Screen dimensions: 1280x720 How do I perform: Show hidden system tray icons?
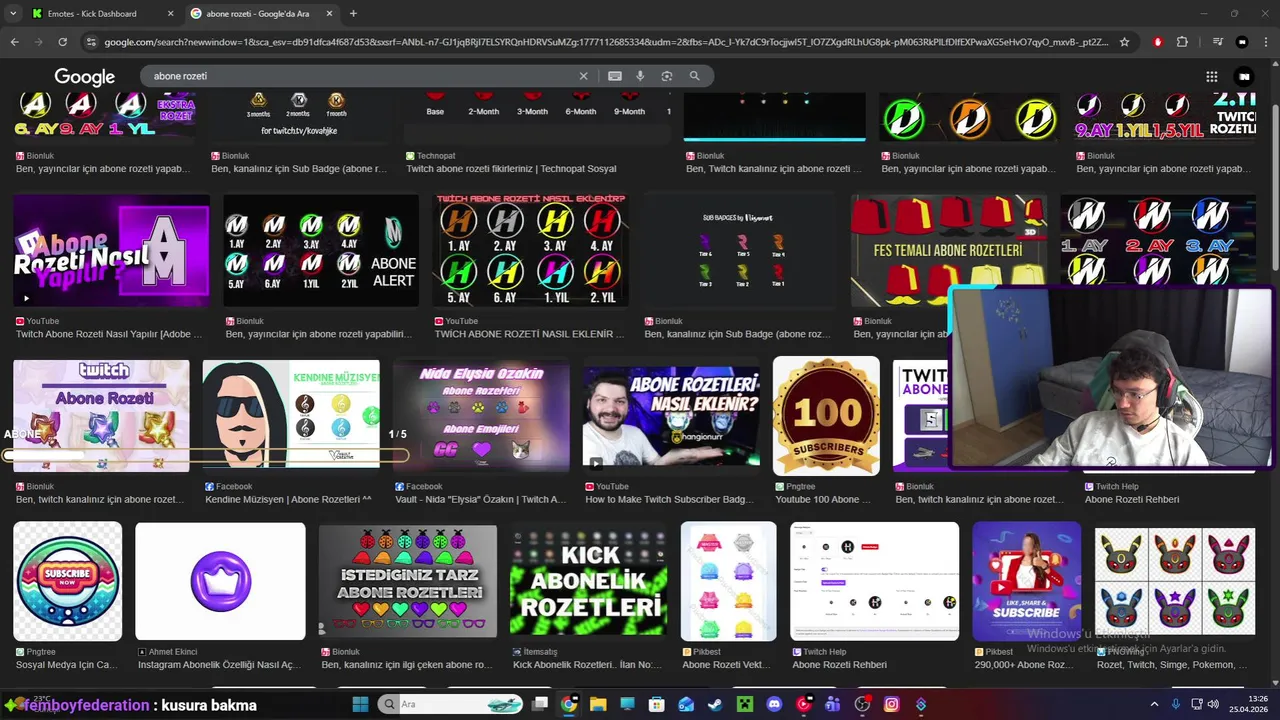[1154, 704]
